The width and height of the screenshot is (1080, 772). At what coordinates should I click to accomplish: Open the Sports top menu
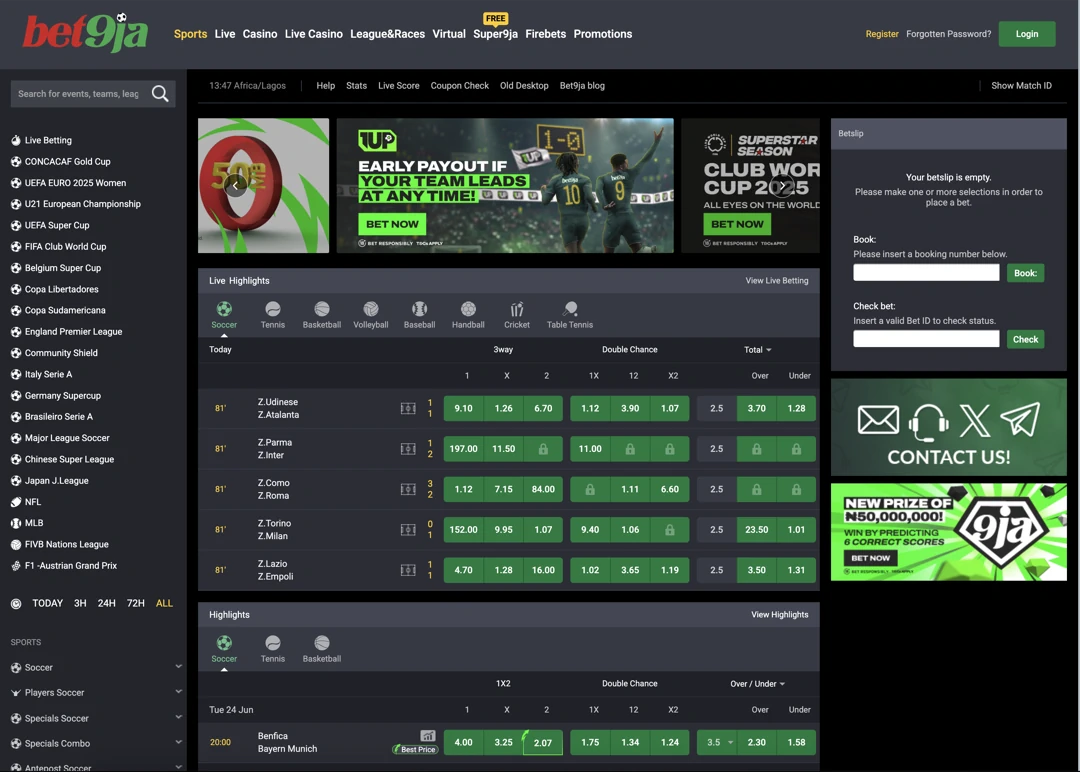(x=190, y=34)
